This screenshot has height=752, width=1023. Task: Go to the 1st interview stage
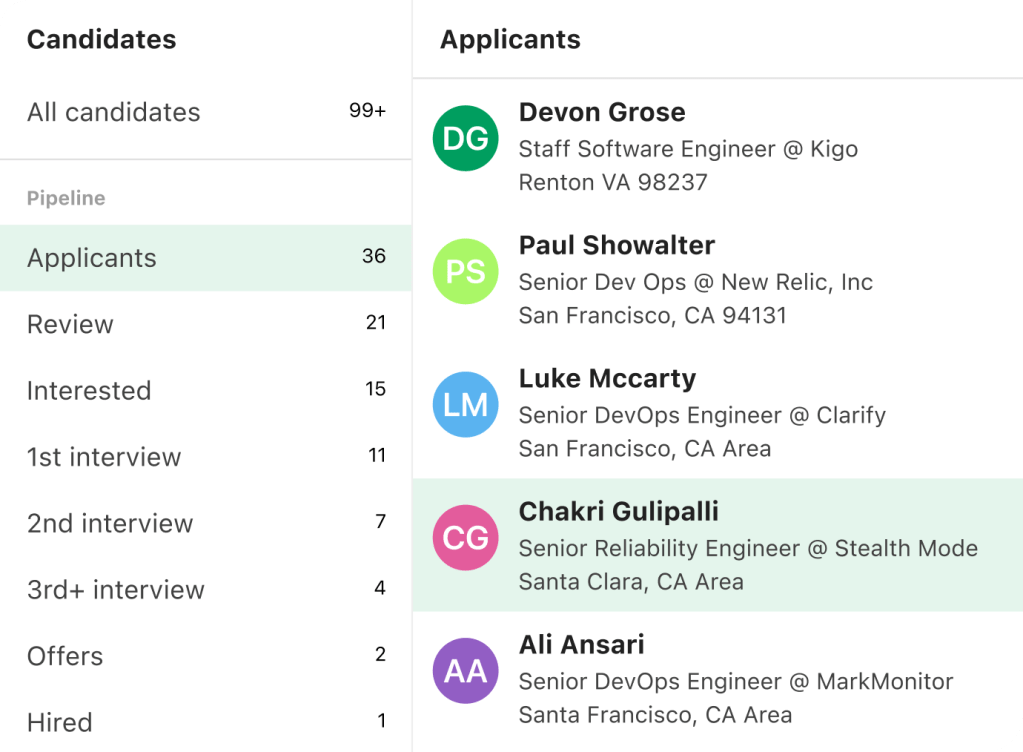tap(104, 457)
